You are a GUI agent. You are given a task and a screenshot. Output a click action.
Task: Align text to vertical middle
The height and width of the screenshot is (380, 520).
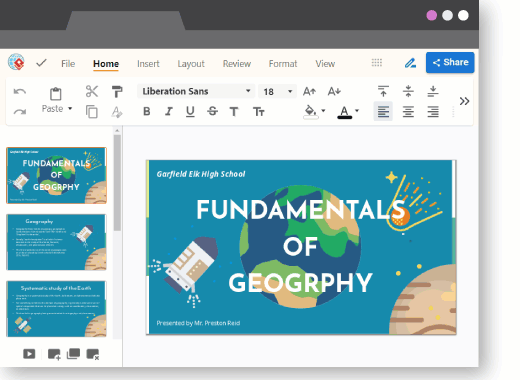coord(408,91)
